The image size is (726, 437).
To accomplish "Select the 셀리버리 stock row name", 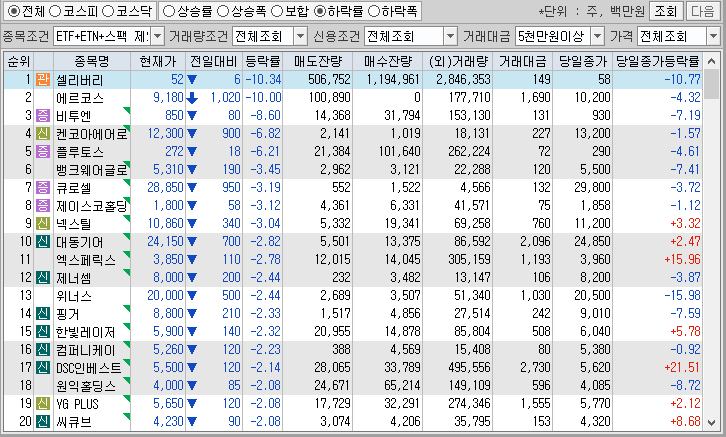I will (79, 80).
